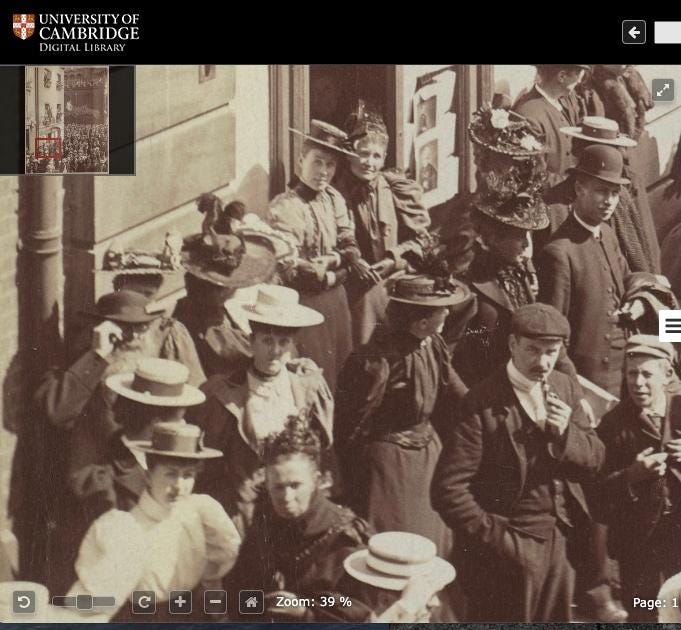This screenshot has width=681, height=630.
Task: Click the University of Cambridge Digital Library logo
Action: [x=76, y=32]
